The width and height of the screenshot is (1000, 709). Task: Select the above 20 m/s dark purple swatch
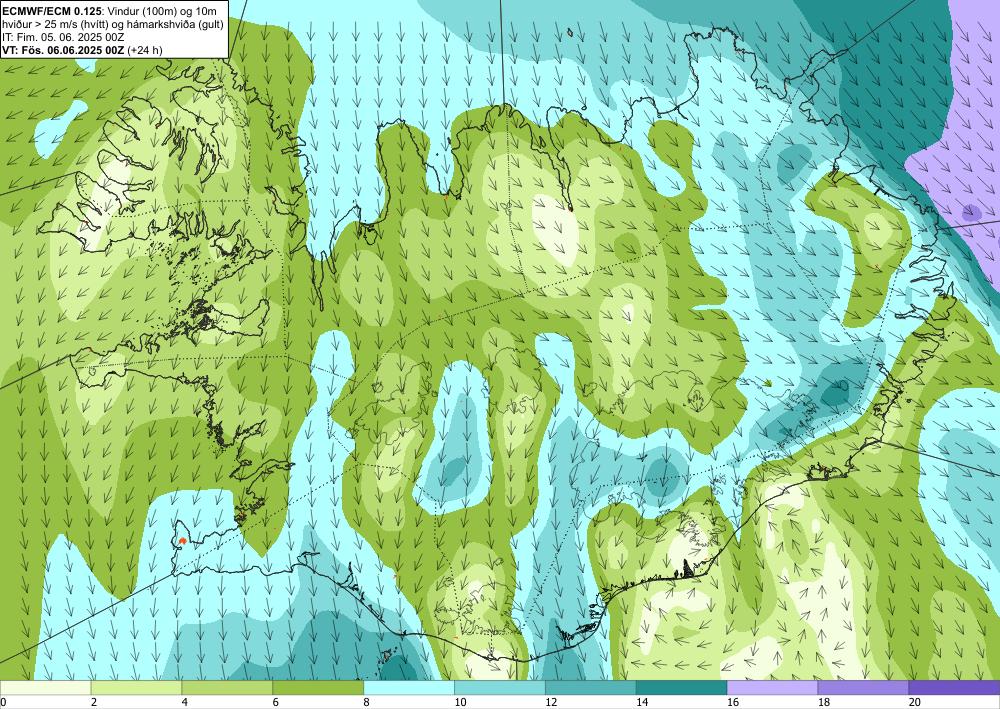tap(954, 687)
